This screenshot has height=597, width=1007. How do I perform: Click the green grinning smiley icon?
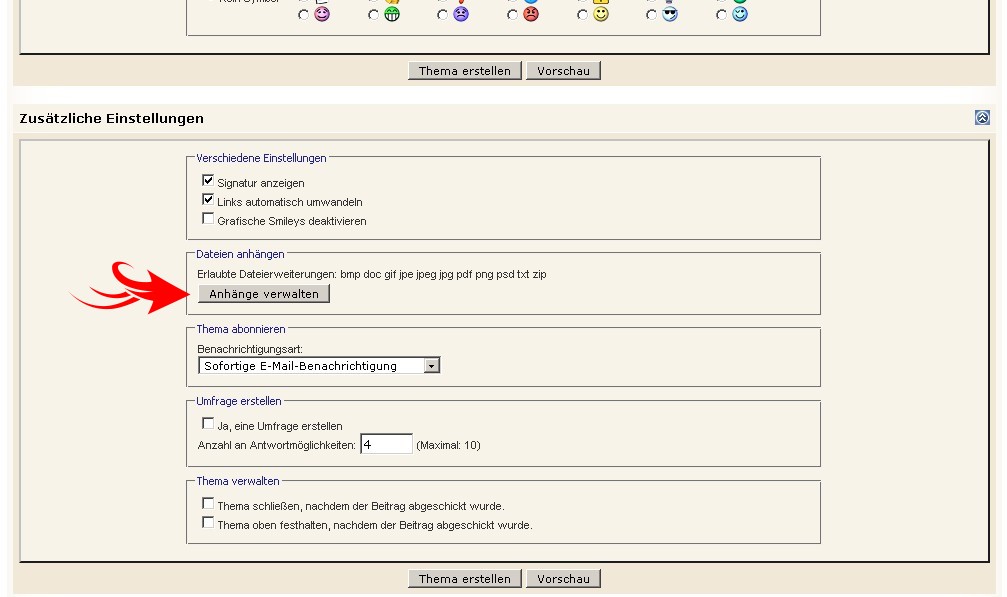[x=391, y=15]
